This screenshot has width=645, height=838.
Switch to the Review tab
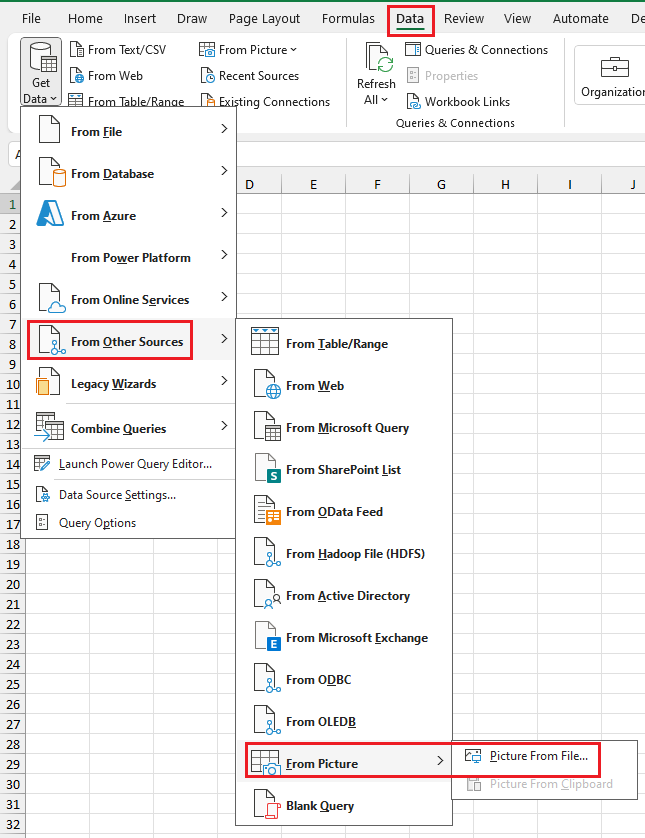pos(463,19)
